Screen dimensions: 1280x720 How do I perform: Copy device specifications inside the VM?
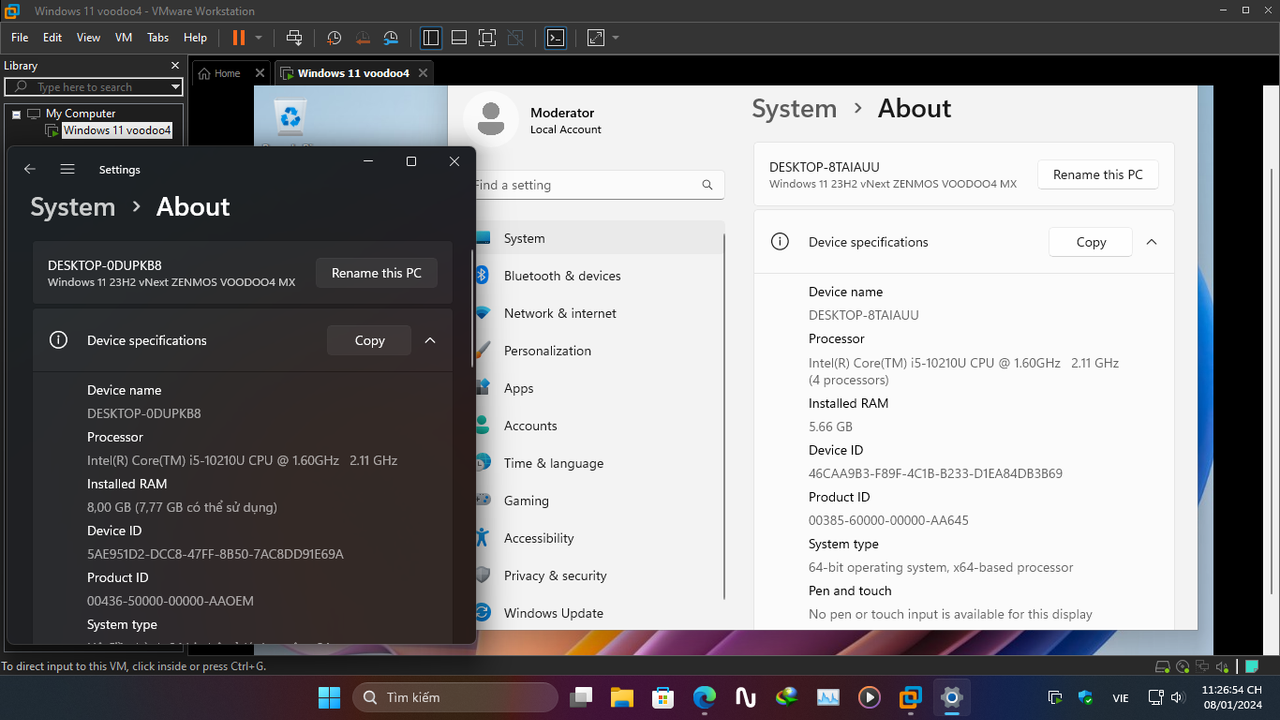point(1091,242)
